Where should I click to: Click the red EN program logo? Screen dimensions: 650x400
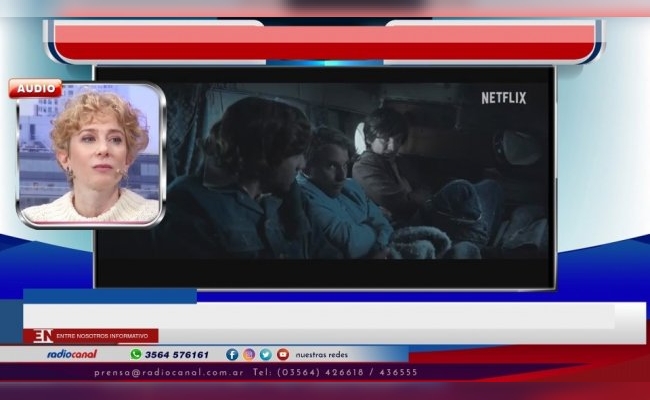click(x=43, y=336)
